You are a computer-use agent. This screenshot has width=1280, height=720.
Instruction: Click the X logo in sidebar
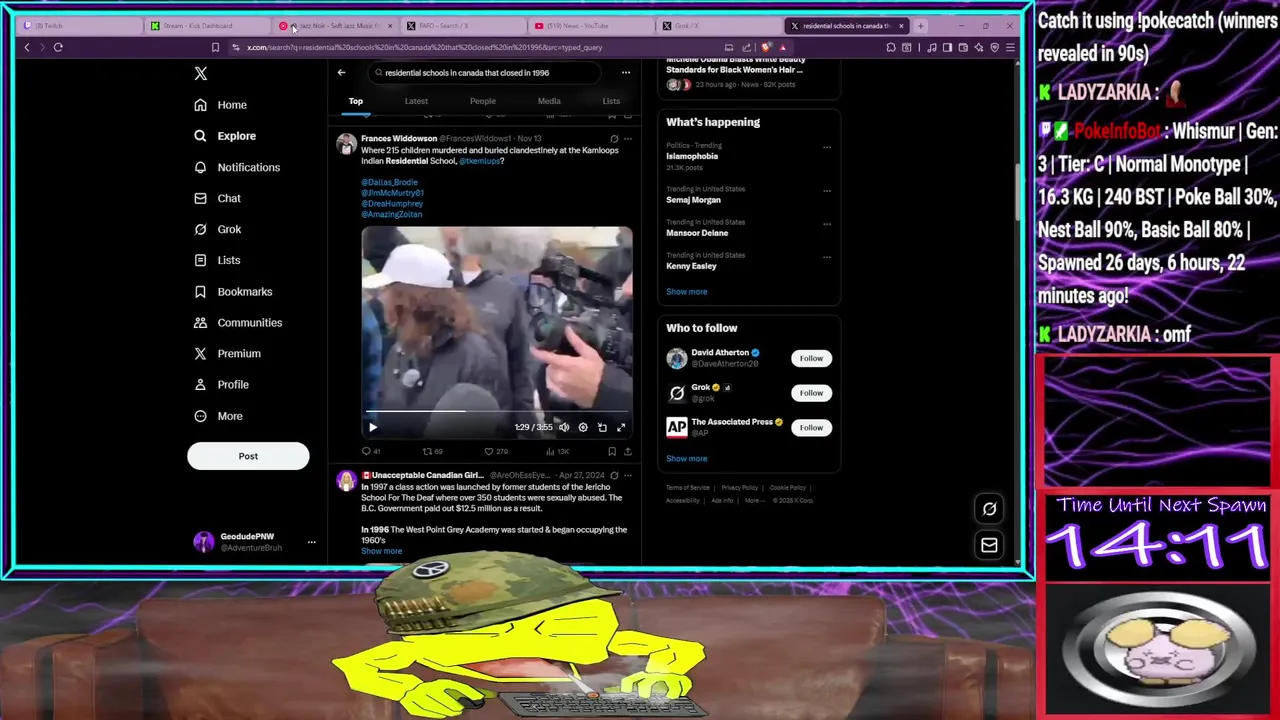pos(201,73)
